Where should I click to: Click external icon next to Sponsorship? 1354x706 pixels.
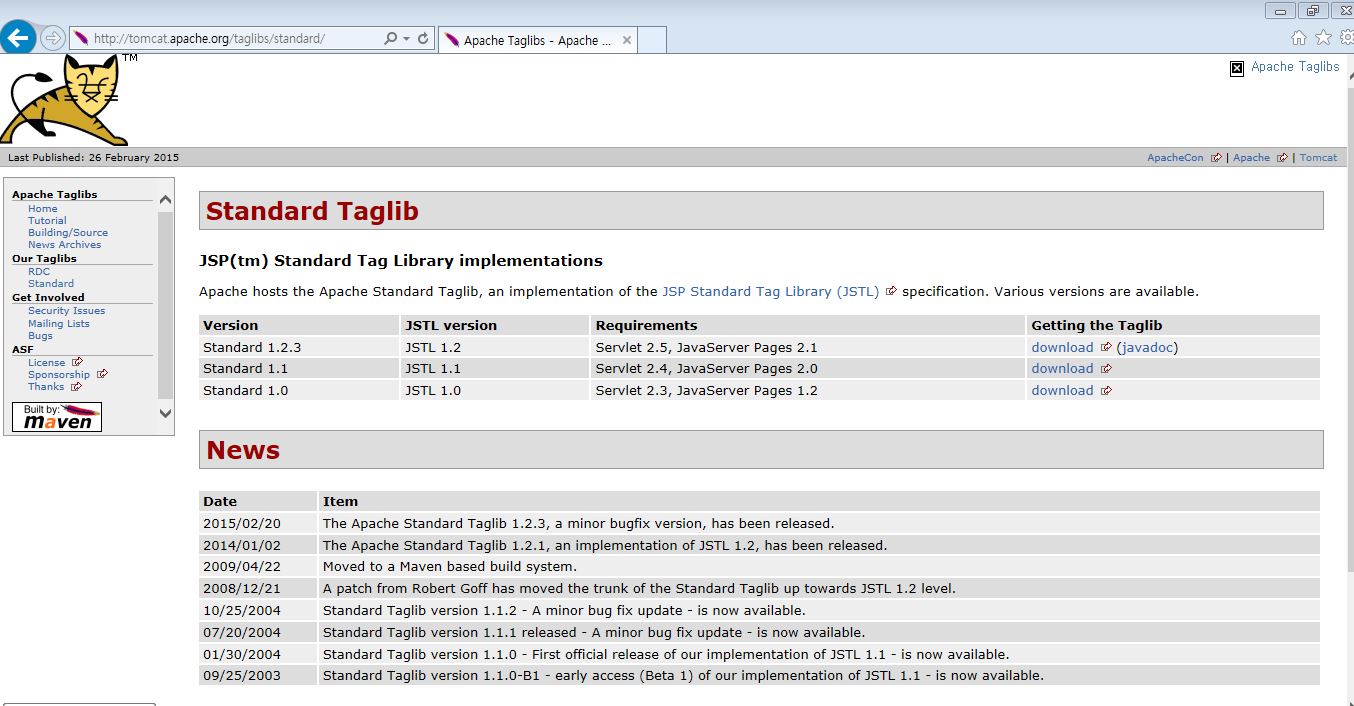point(102,374)
